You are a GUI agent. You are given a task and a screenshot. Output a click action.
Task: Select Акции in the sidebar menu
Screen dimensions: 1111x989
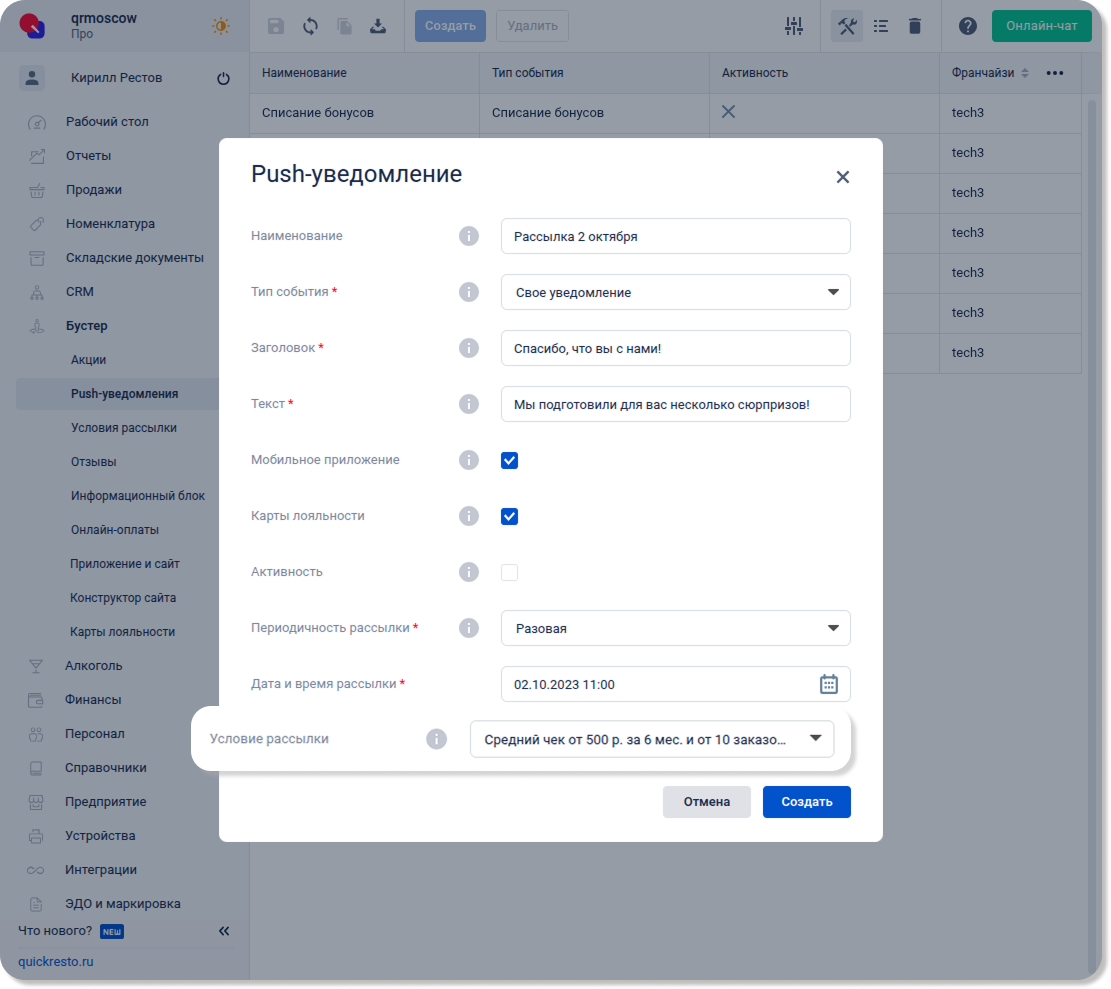[x=88, y=360]
